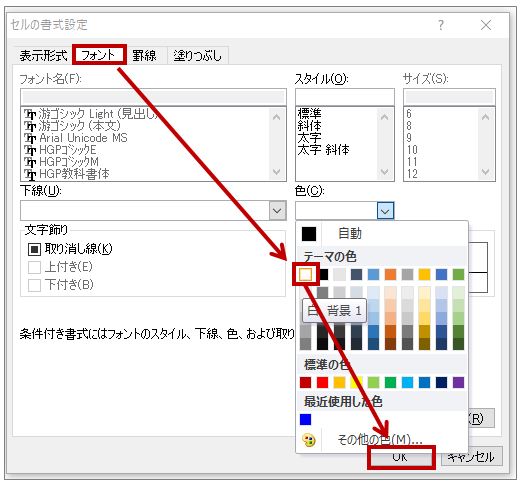Image resolution: width=524 pixels, height=485 pixels.
Task: Select font HGPゴシックM
Action: [61, 162]
